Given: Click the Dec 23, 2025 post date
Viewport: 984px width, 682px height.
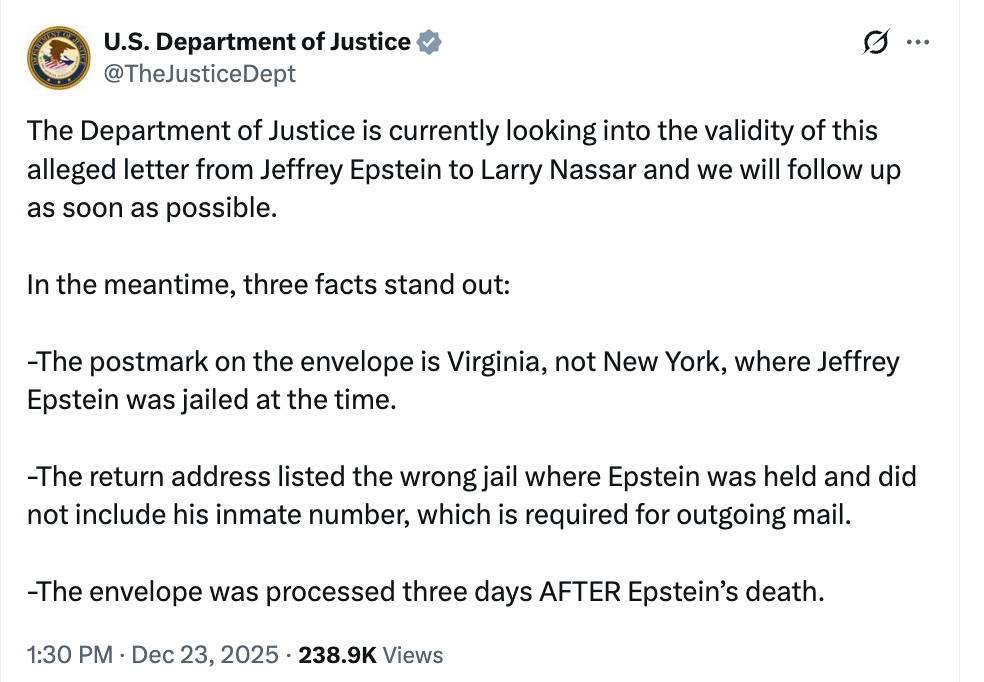Looking at the screenshot, I should (205, 655).
